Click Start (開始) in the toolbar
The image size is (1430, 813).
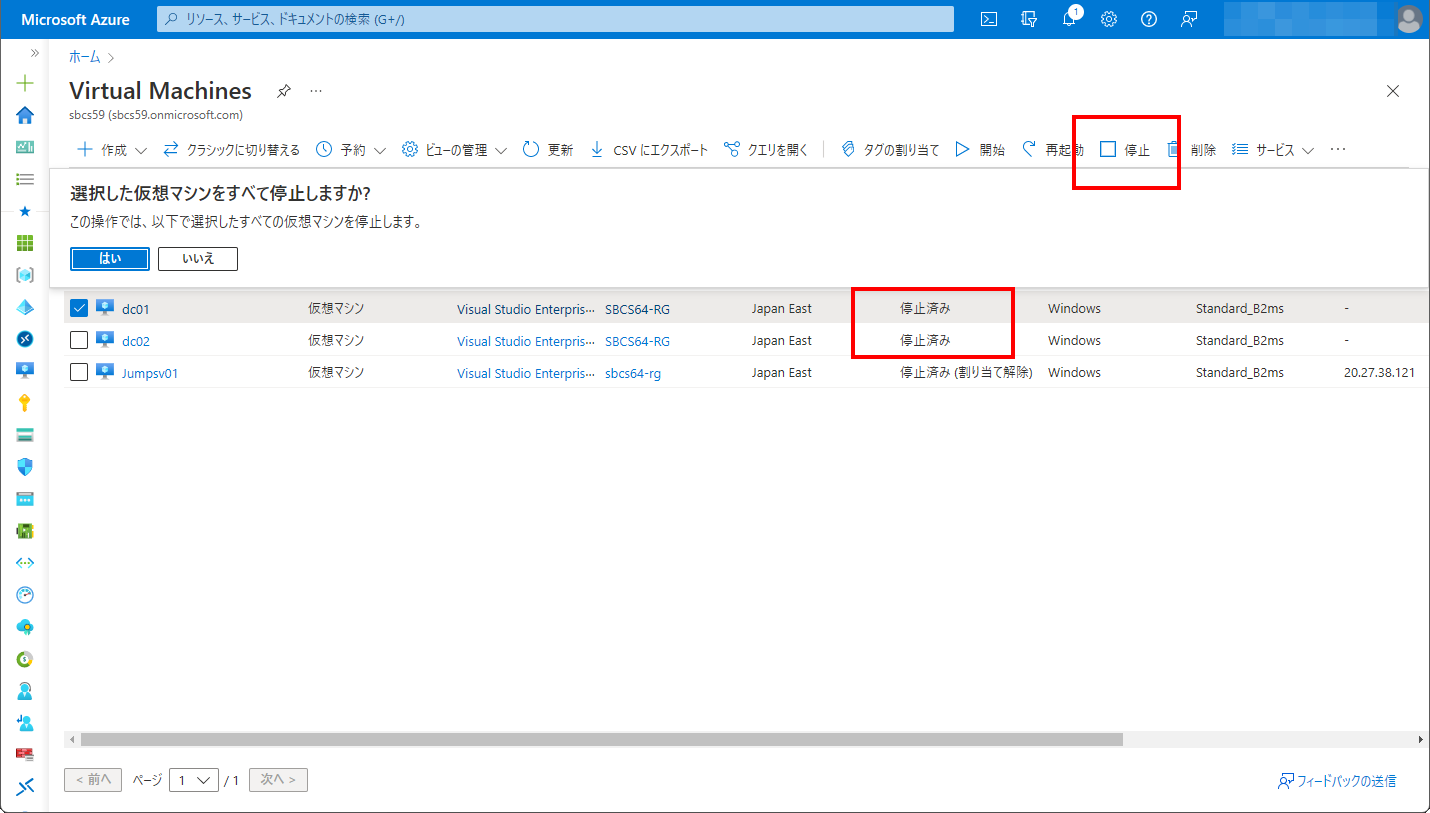980,150
